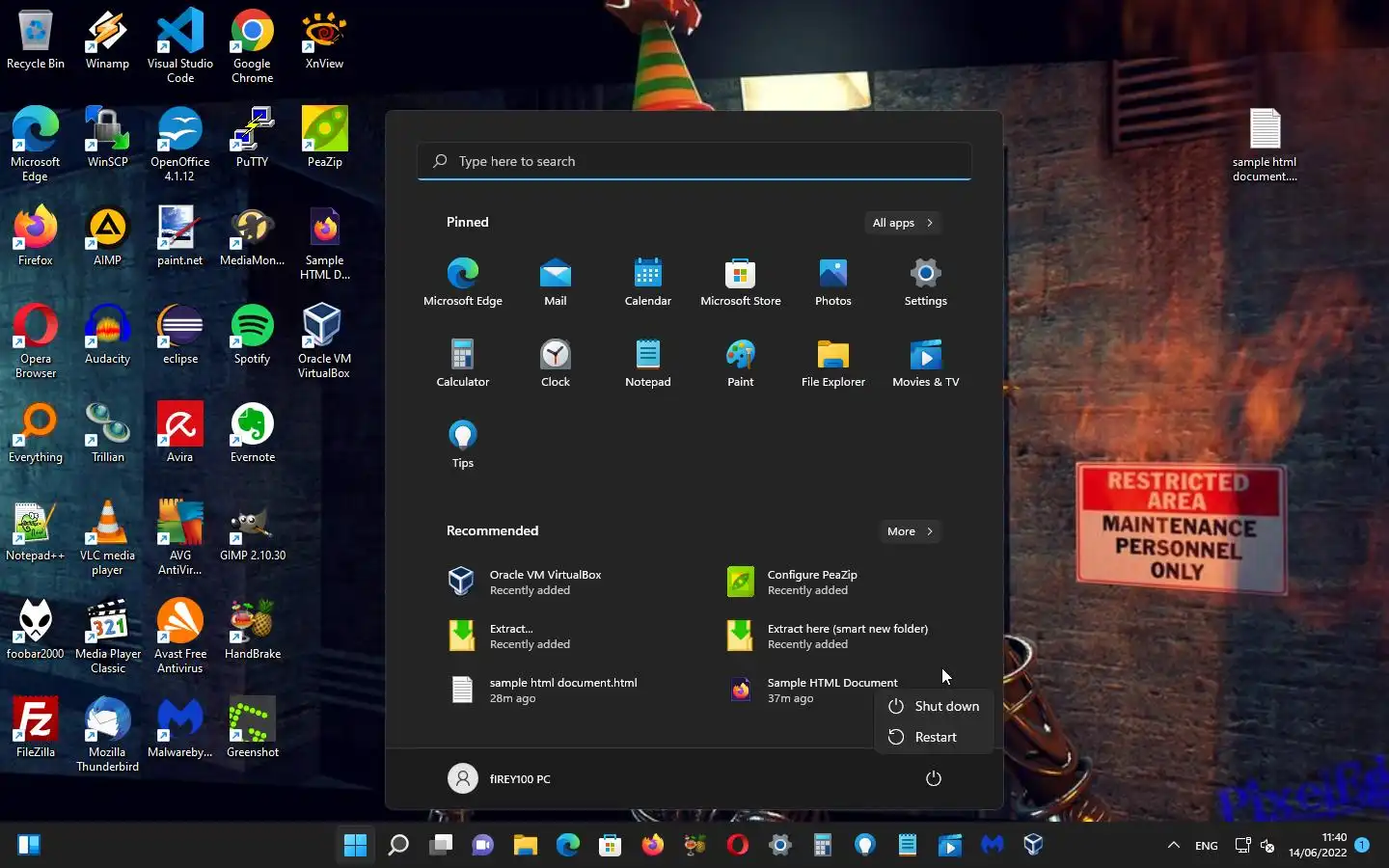Select PuTTY desktop shortcut
The height and width of the screenshot is (868, 1389).
[253, 138]
